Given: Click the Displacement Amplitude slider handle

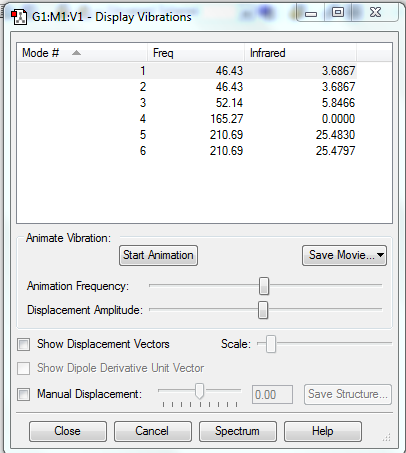Looking at the screenshot, I should coord(263,310).
